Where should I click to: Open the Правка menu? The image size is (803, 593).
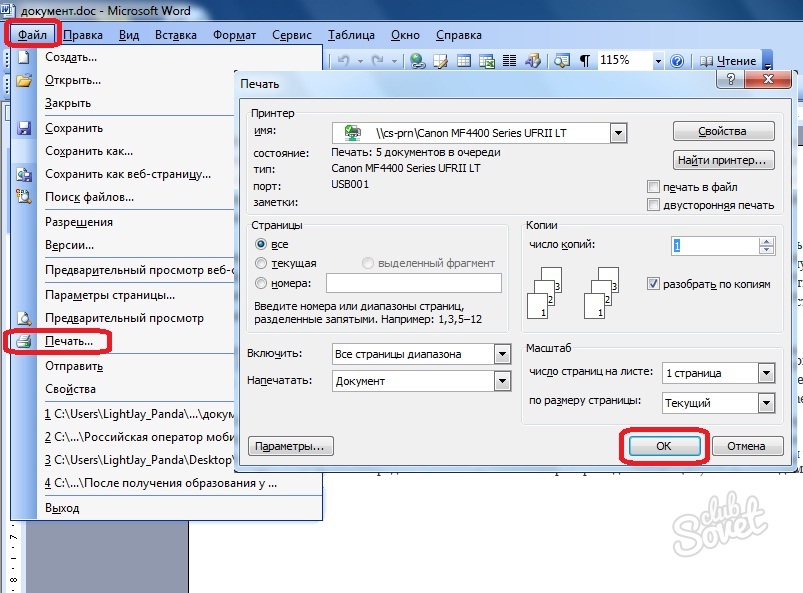(83, 35)
